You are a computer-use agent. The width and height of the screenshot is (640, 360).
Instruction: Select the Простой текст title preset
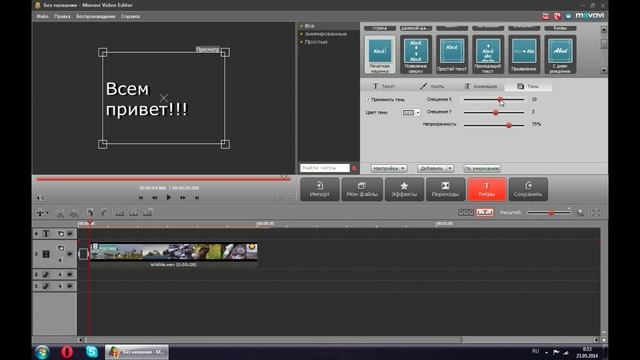[451, 54]
